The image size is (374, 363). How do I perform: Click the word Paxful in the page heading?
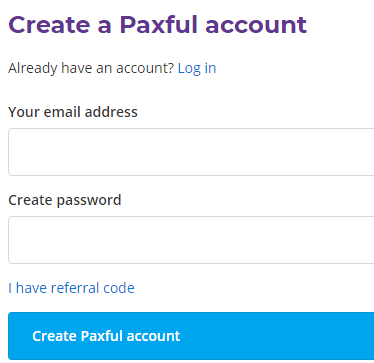pyautogui.click(x=159, y=25)
